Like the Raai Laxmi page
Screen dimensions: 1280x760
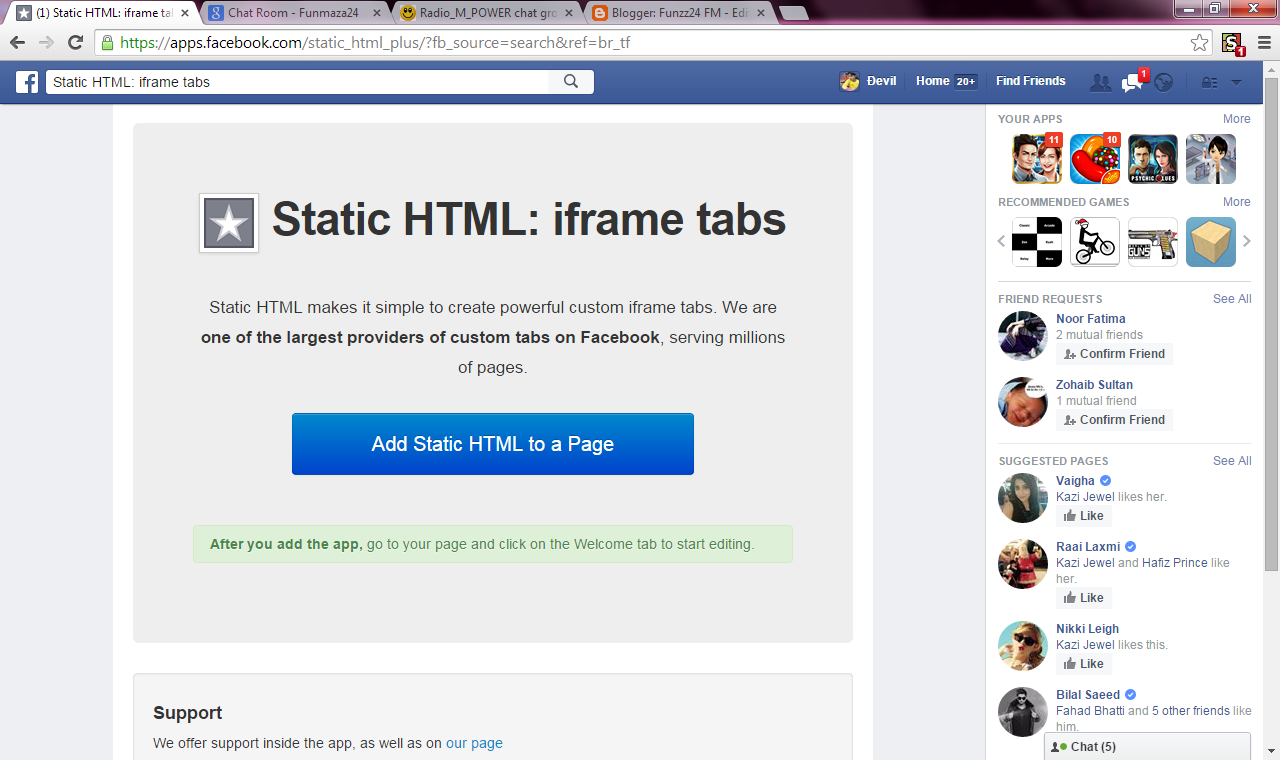(1084, 598)
